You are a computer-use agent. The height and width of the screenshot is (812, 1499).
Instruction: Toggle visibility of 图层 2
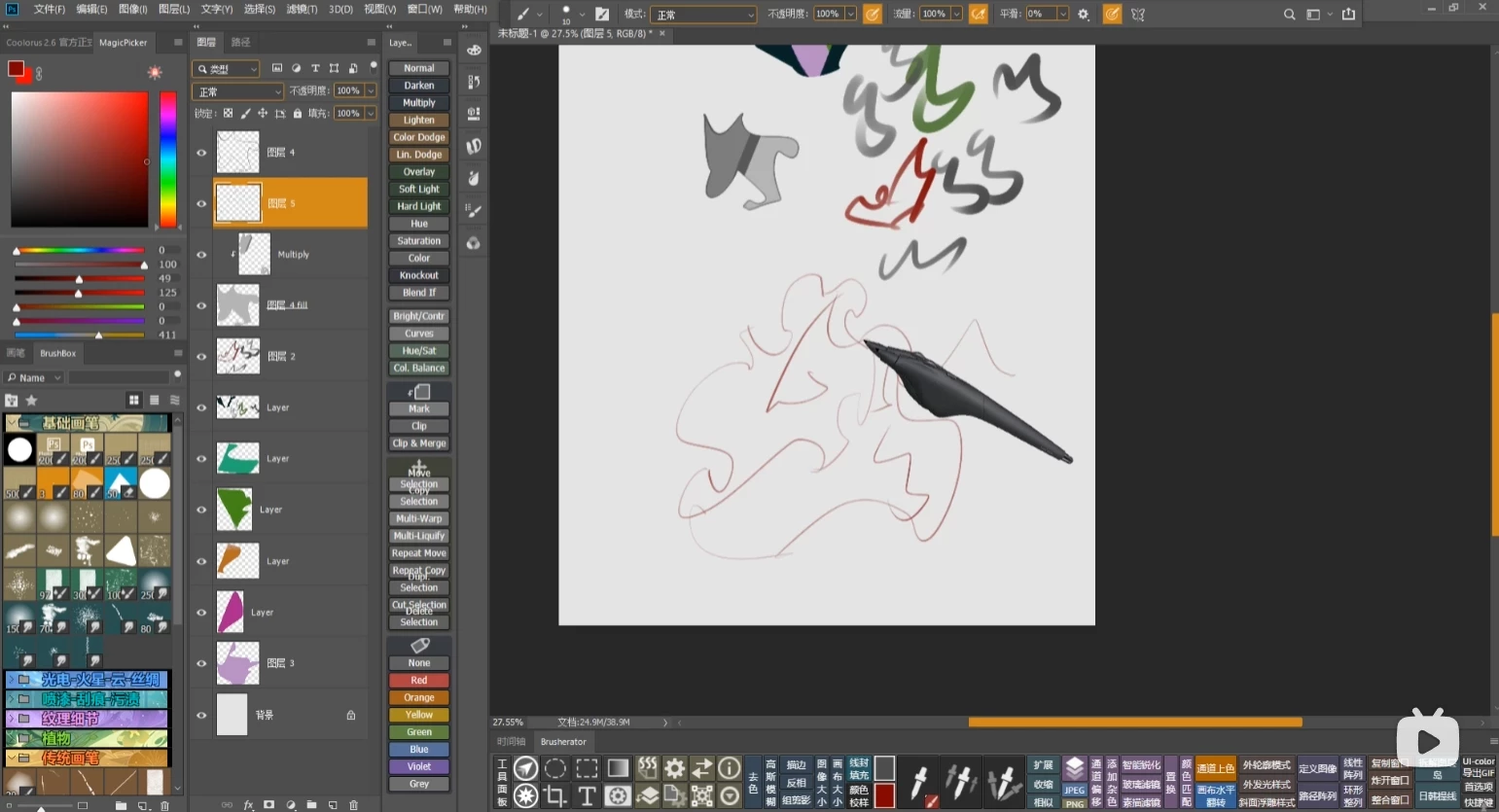201,357
